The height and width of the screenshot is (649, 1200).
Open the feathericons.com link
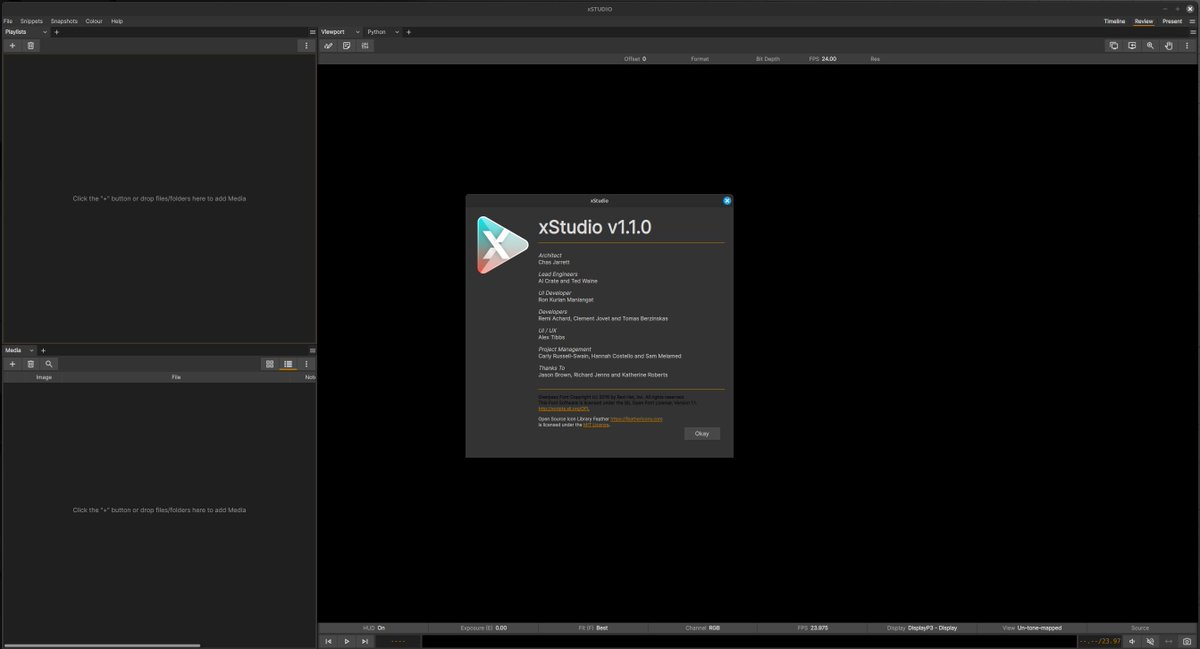coord(636,419)
